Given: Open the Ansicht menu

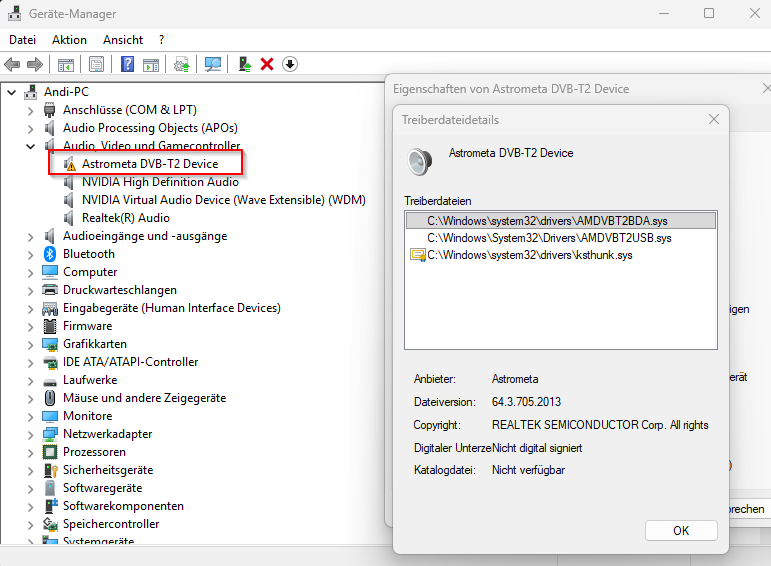Looking at the screenshot, I should click(123, 40).
